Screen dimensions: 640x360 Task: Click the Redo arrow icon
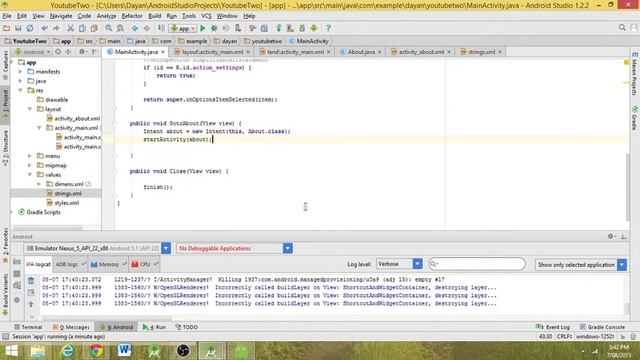click(x=56, y=28)
